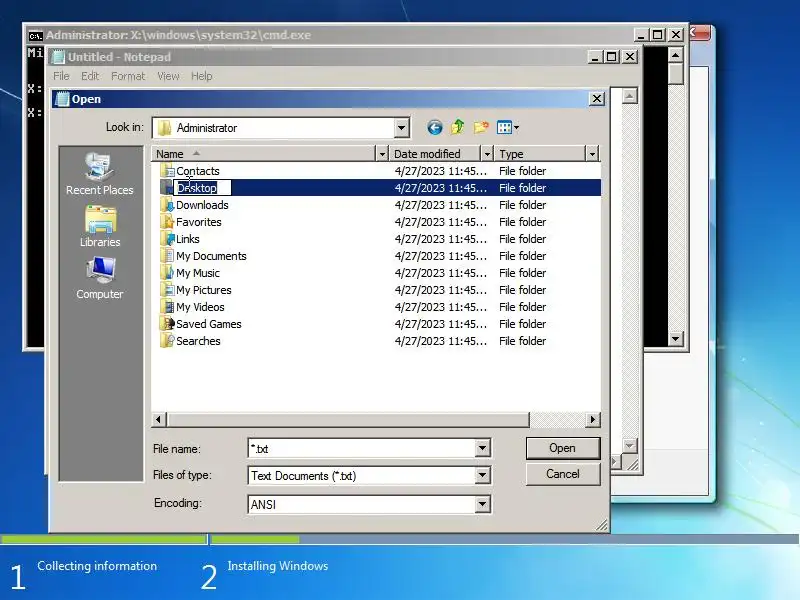Click the Desktop folder icon
The image size is (800, 600).
tap(166, 188)
